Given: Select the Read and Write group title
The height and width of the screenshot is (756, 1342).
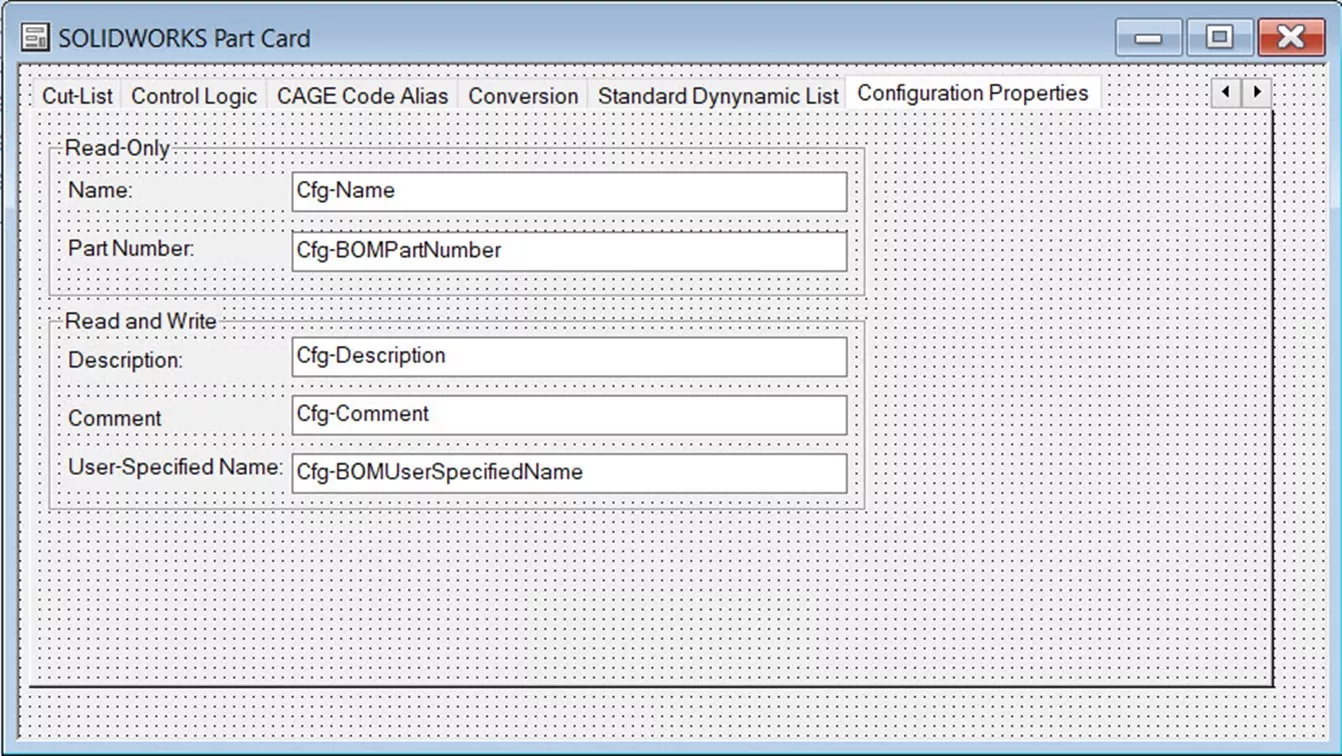Looking at the screenshot, I should (140, 321).
